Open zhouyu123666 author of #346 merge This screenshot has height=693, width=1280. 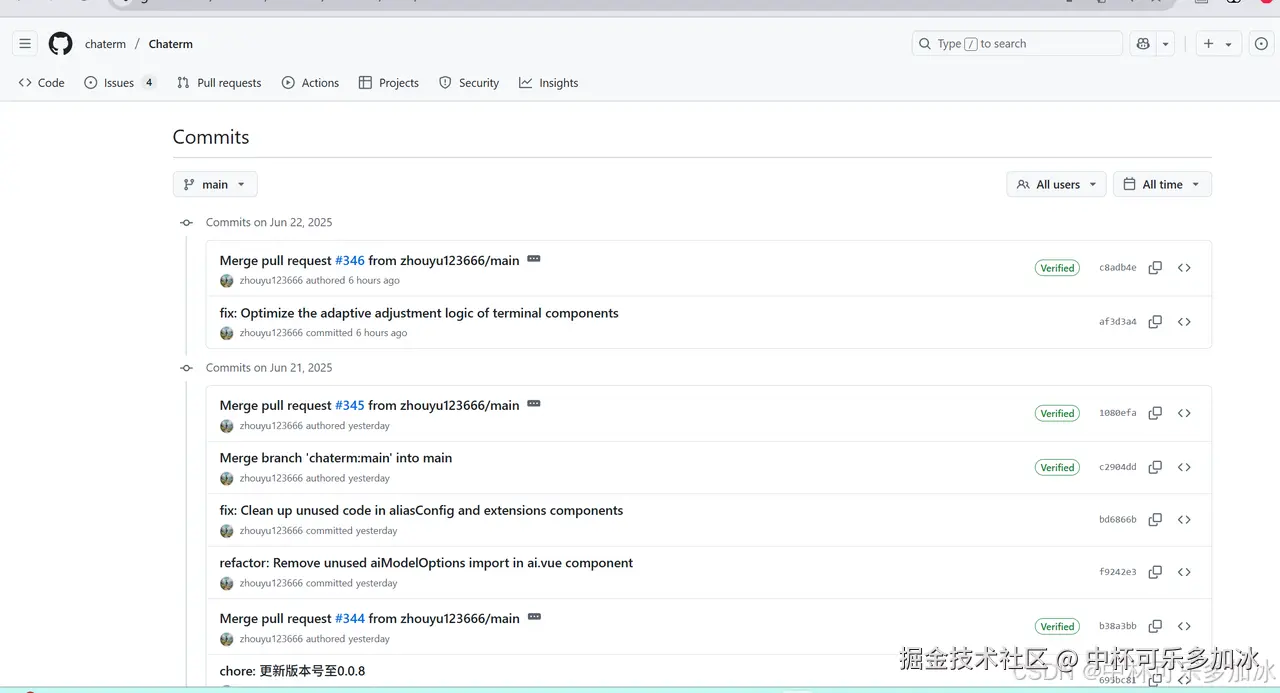(271, 281)
